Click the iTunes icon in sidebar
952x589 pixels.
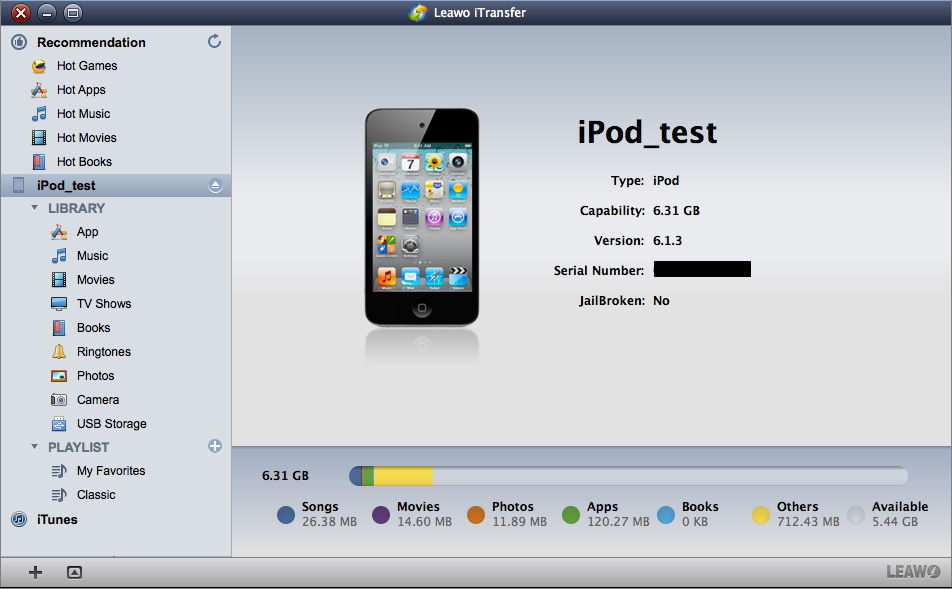pos(19,520)
